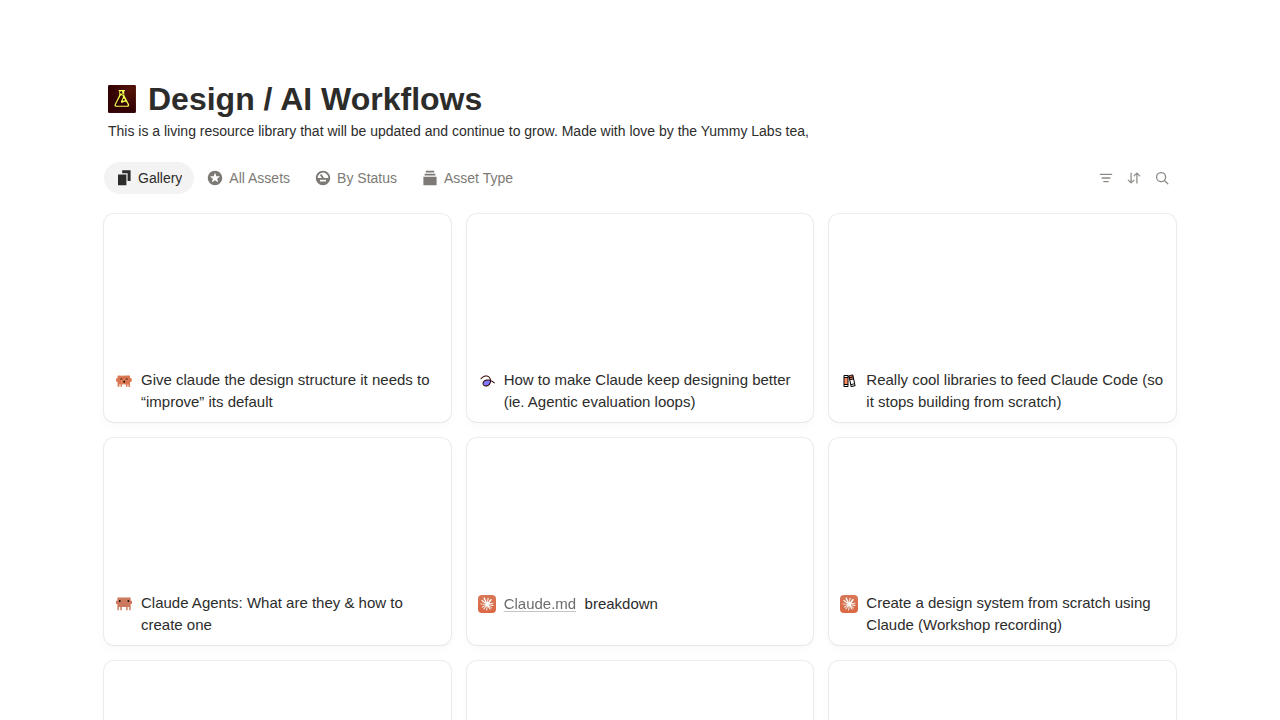The image size is (1280, 720).
Task: Click the icon beside 'How to make Claude keep designing'
Action: pos(487,381)
